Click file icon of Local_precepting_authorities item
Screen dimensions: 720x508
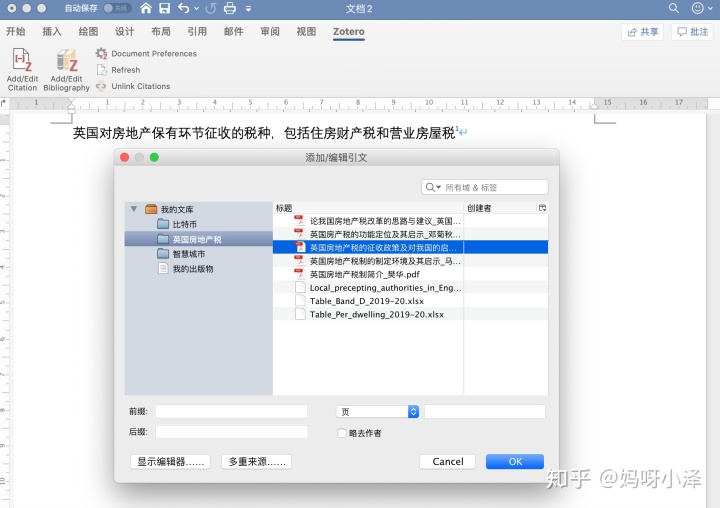point(300,288)
